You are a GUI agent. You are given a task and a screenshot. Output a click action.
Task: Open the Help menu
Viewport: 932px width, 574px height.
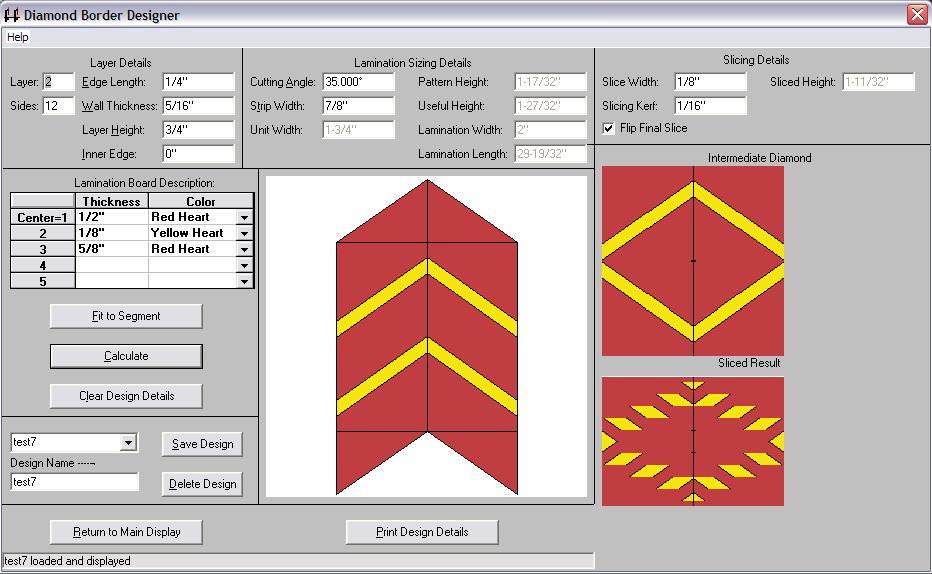[17, 37]
